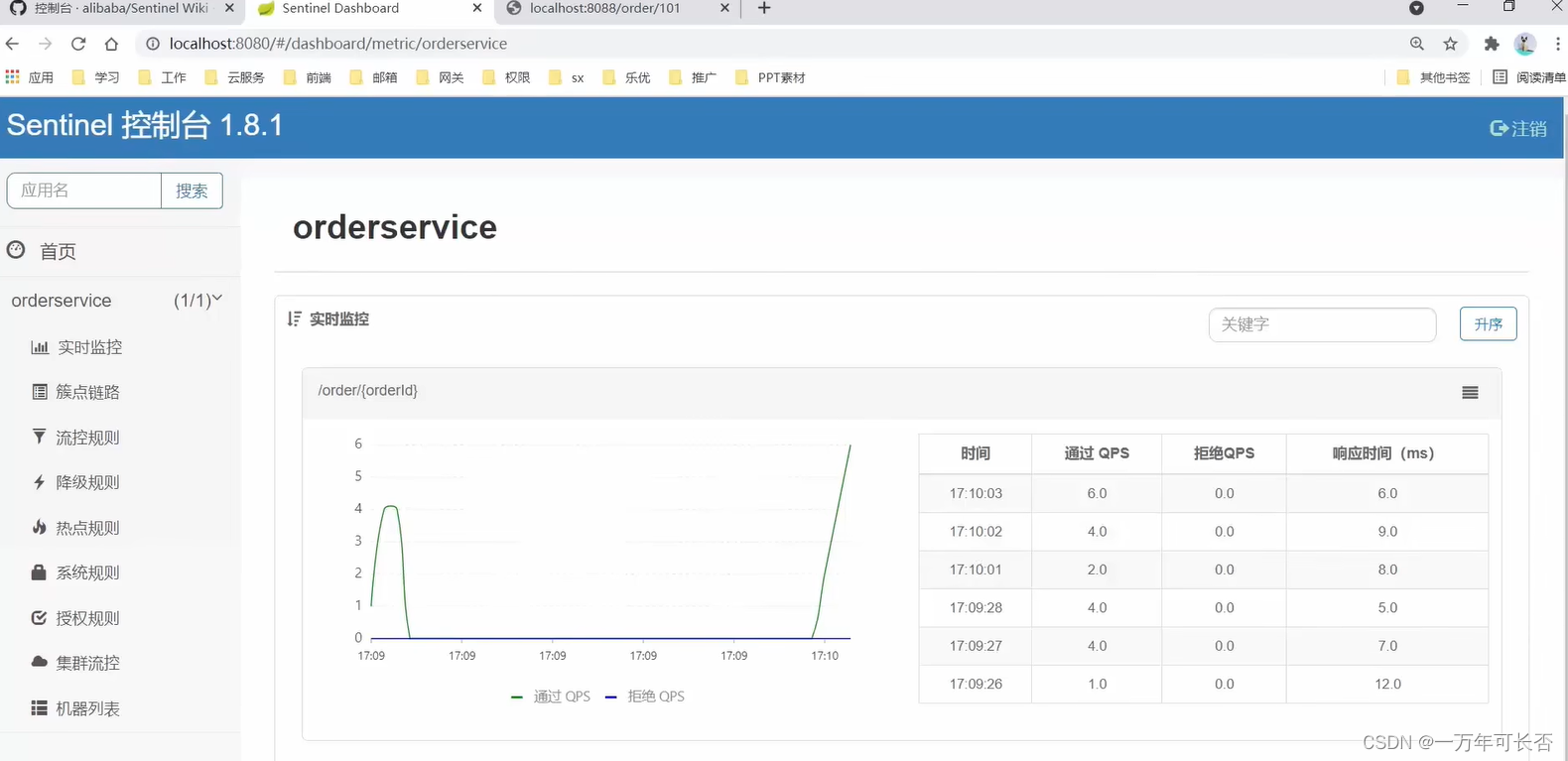Image resolution: width=1568 pixels, height=761 pixels.
Task: Click the 机器列表 table icon
Action: pyautogui.click(x=40, y=707)
